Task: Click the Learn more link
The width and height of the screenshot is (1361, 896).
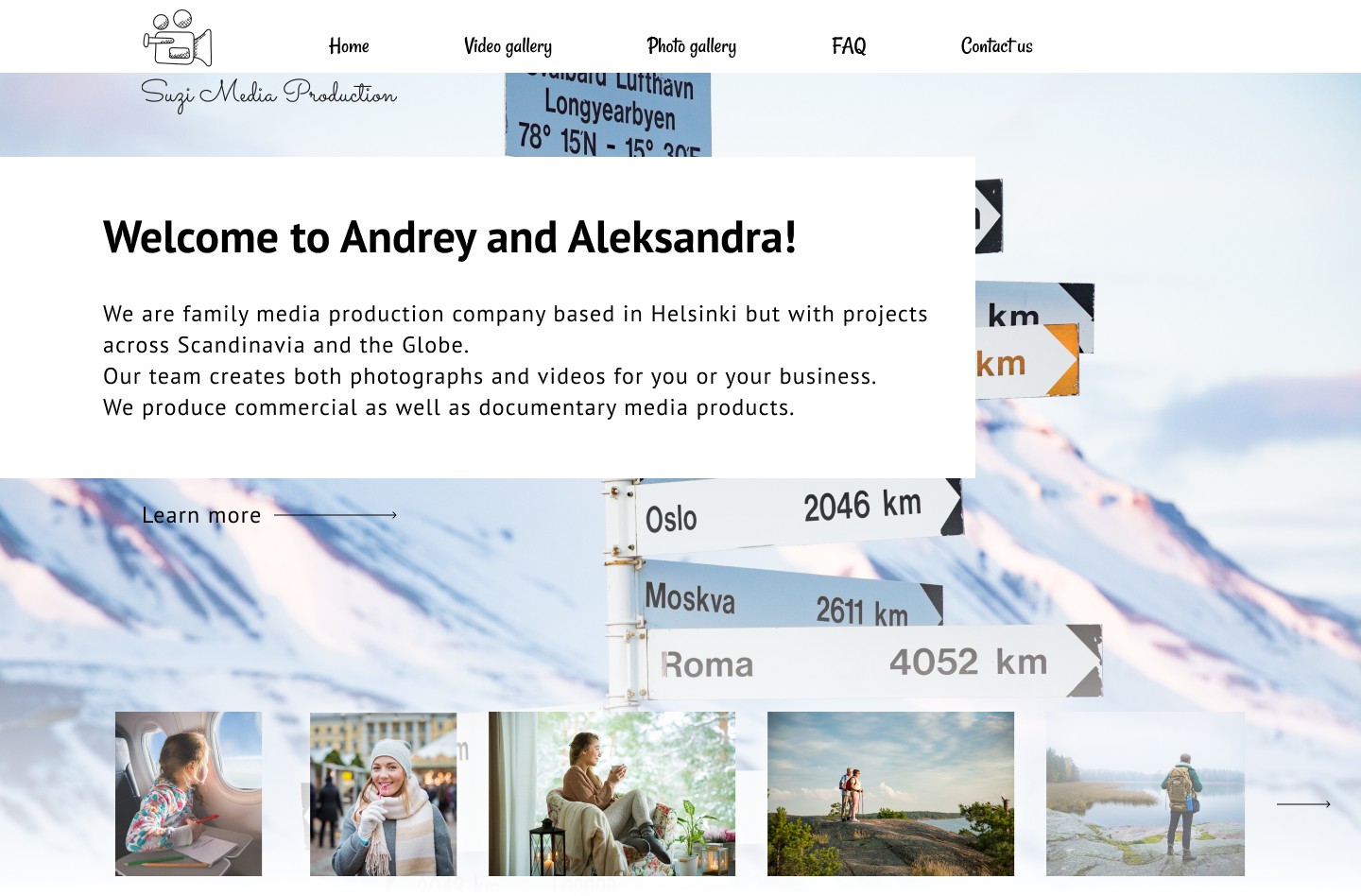Action: tap(201, 515)
